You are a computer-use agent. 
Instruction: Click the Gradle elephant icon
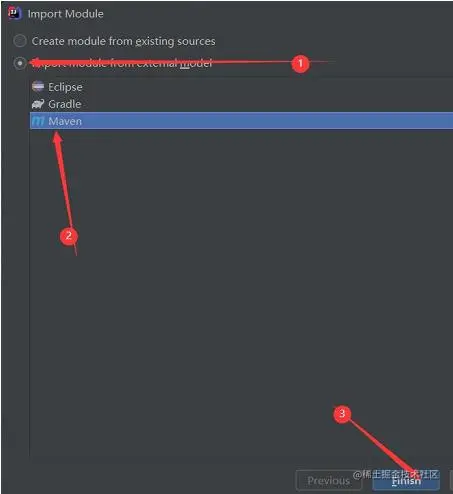38,104
